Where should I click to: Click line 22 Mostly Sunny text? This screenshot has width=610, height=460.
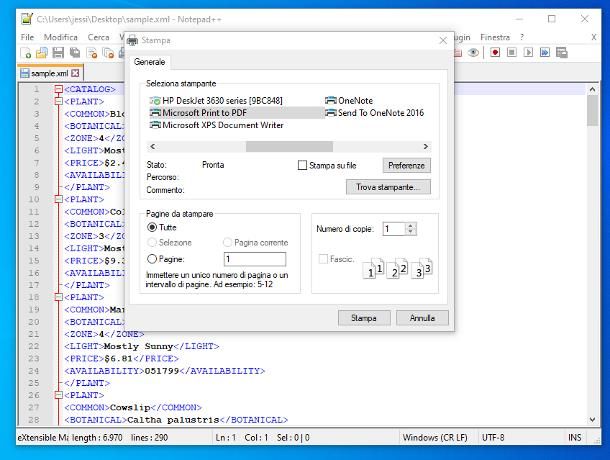tap(138, 346)
